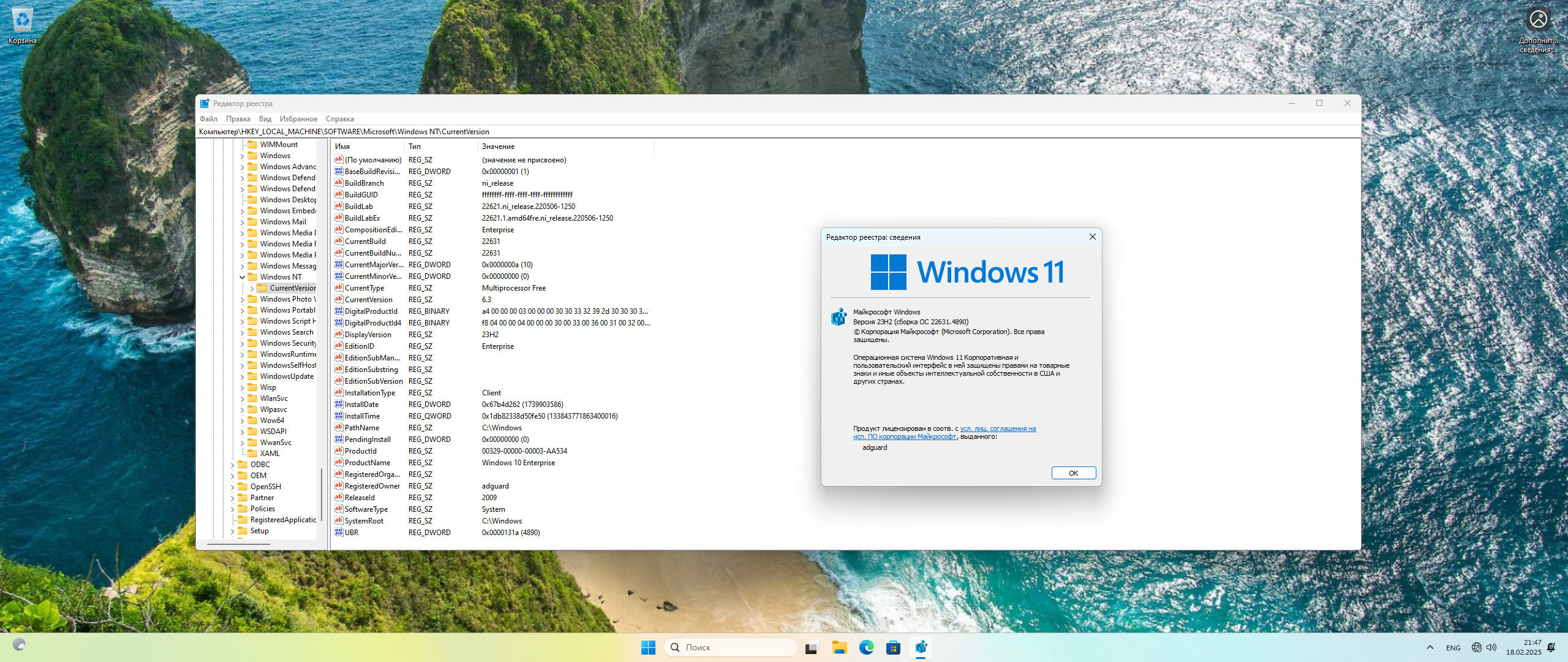Show hidden system tray icons chevron

(x=1430, y=647)
